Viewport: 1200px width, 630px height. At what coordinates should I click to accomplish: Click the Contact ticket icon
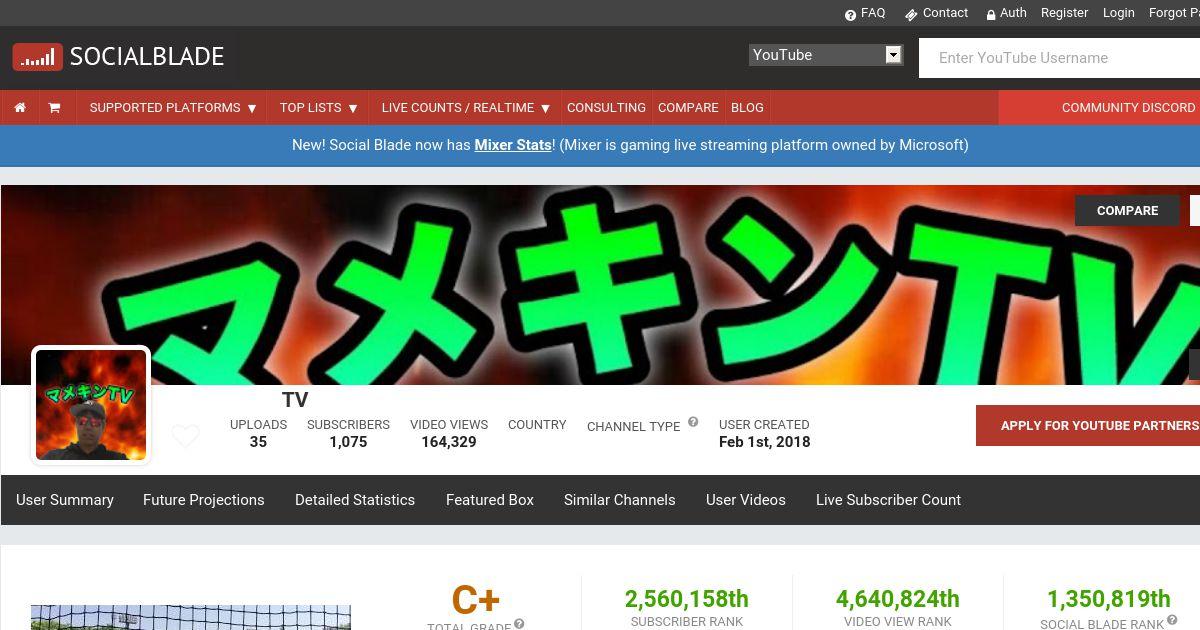tap(911, 14)
